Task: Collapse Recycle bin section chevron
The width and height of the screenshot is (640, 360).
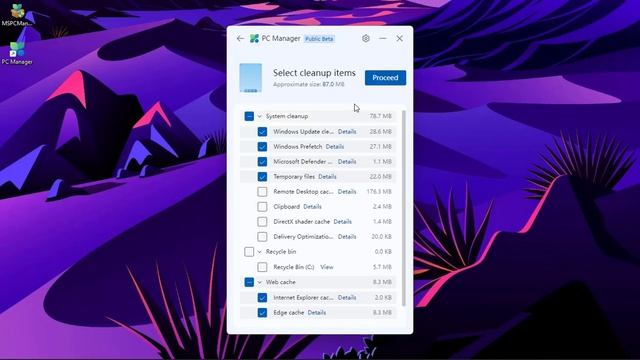Action: pyautogui.click(x=259, y=252)
